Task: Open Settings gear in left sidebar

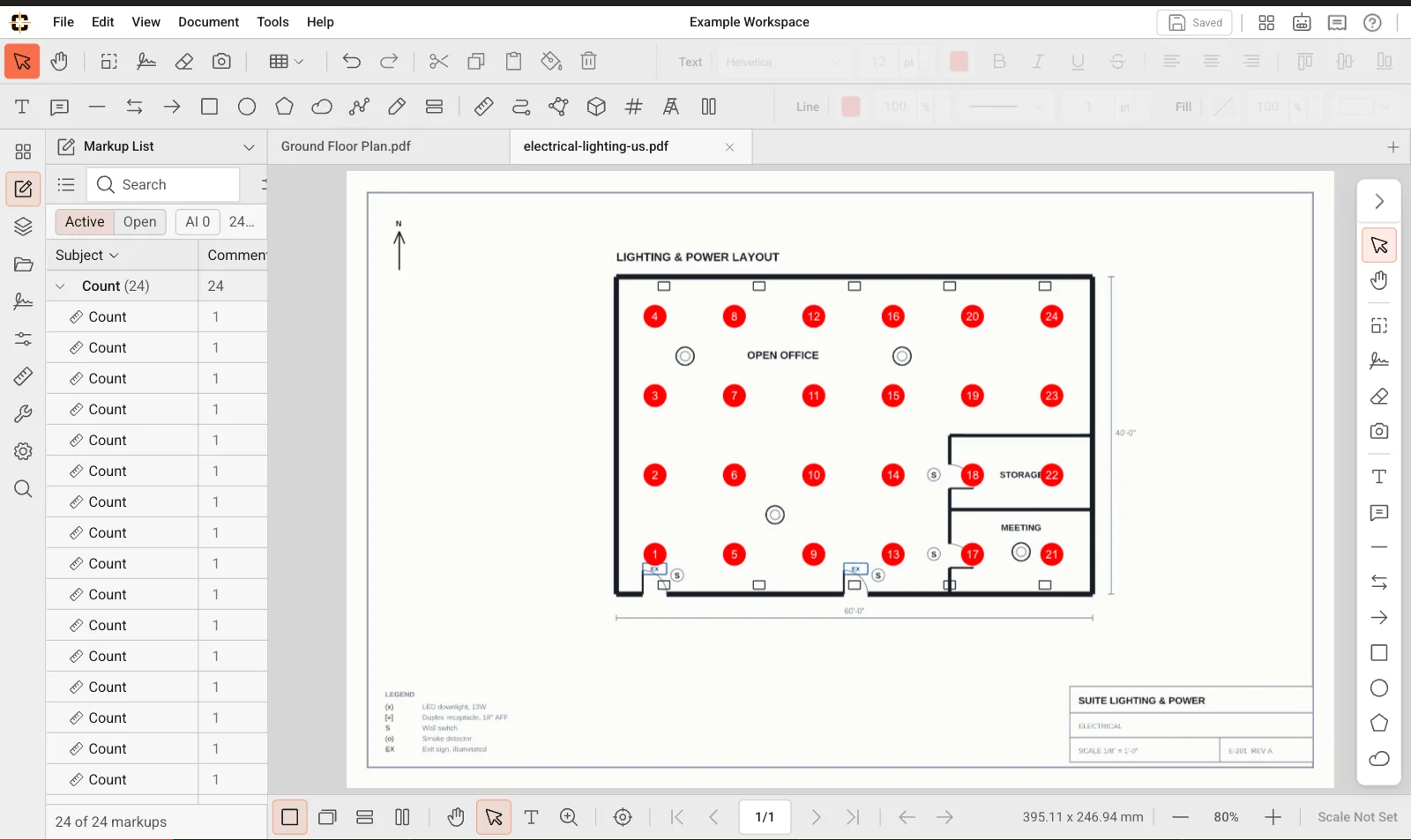Action: (x=23, y=451)
